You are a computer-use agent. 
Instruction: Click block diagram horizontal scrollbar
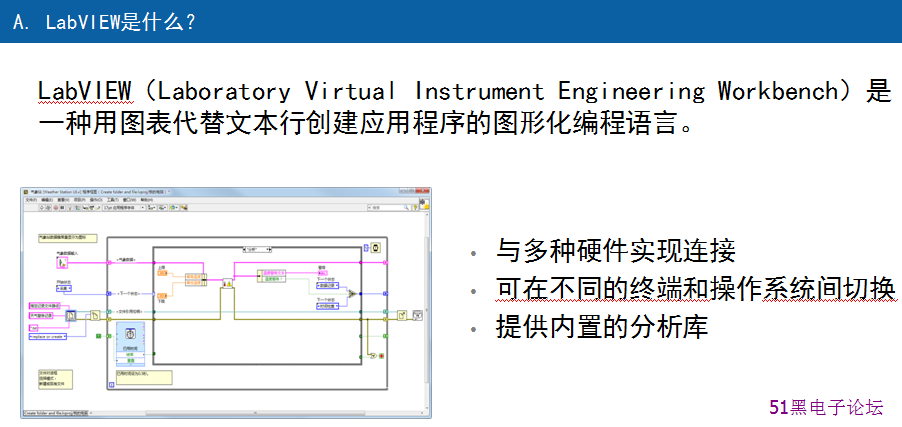pyautogui.click(x=255, y=413)
